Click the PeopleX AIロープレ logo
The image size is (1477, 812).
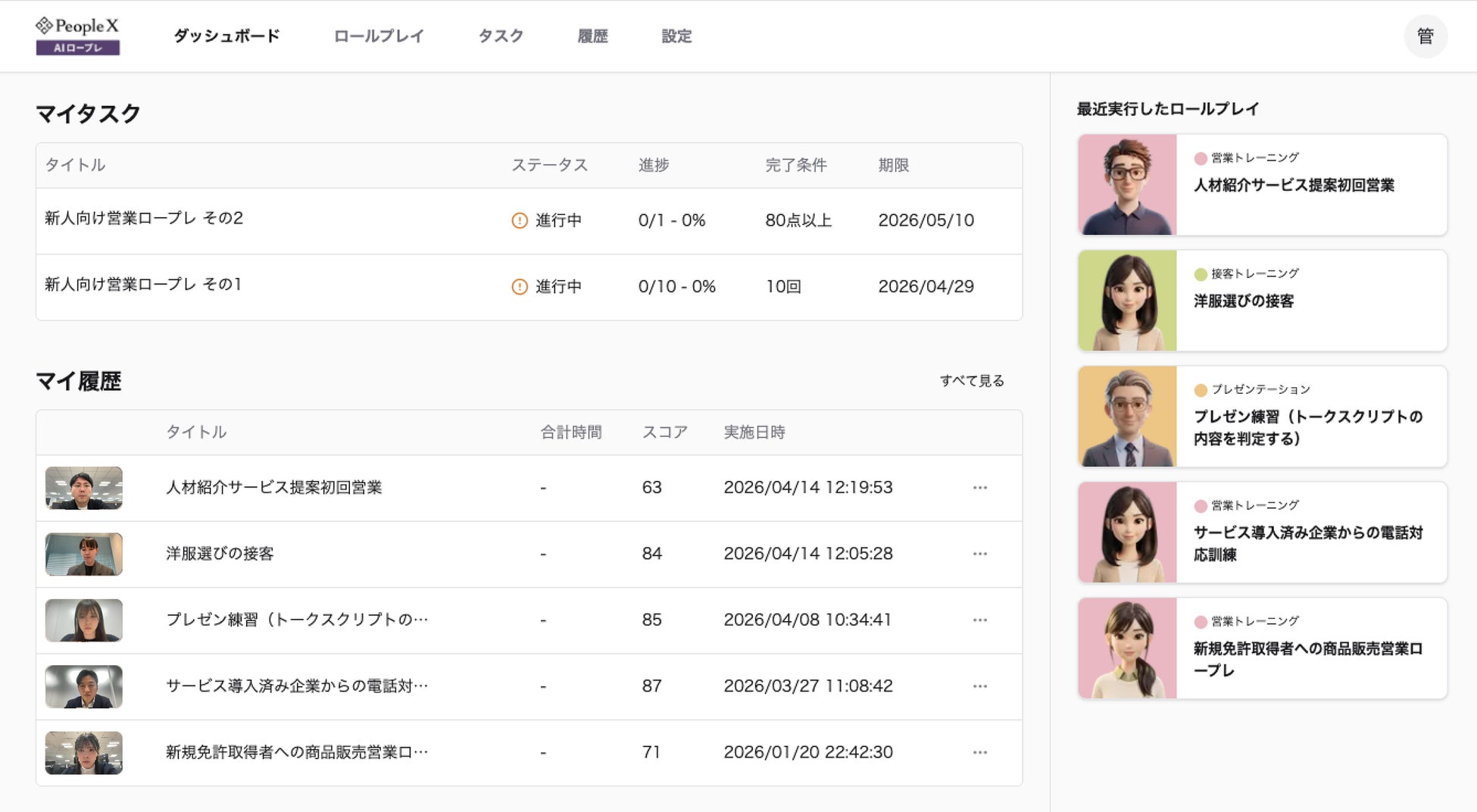77,36
